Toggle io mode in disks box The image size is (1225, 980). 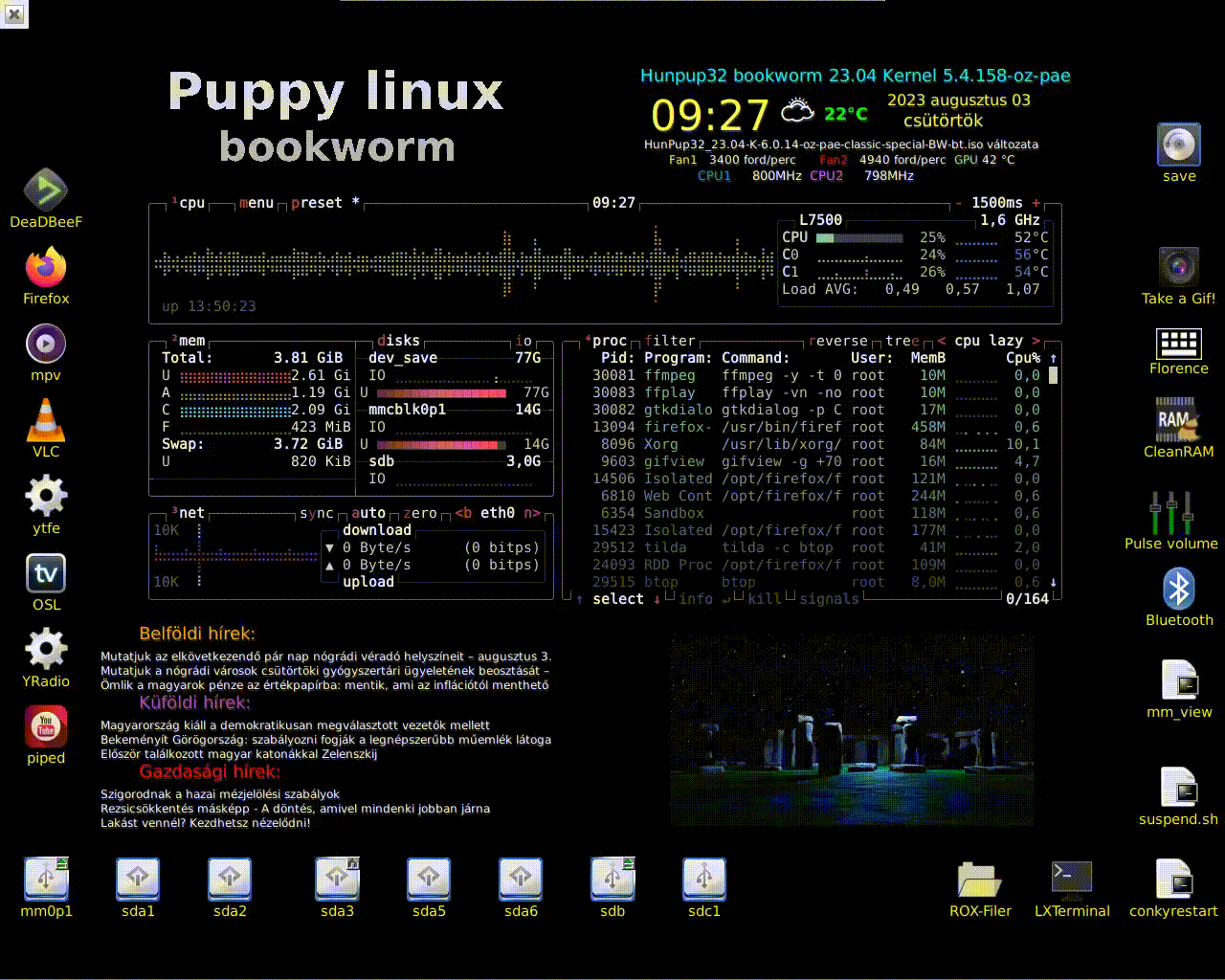click(x=523, y=341)
